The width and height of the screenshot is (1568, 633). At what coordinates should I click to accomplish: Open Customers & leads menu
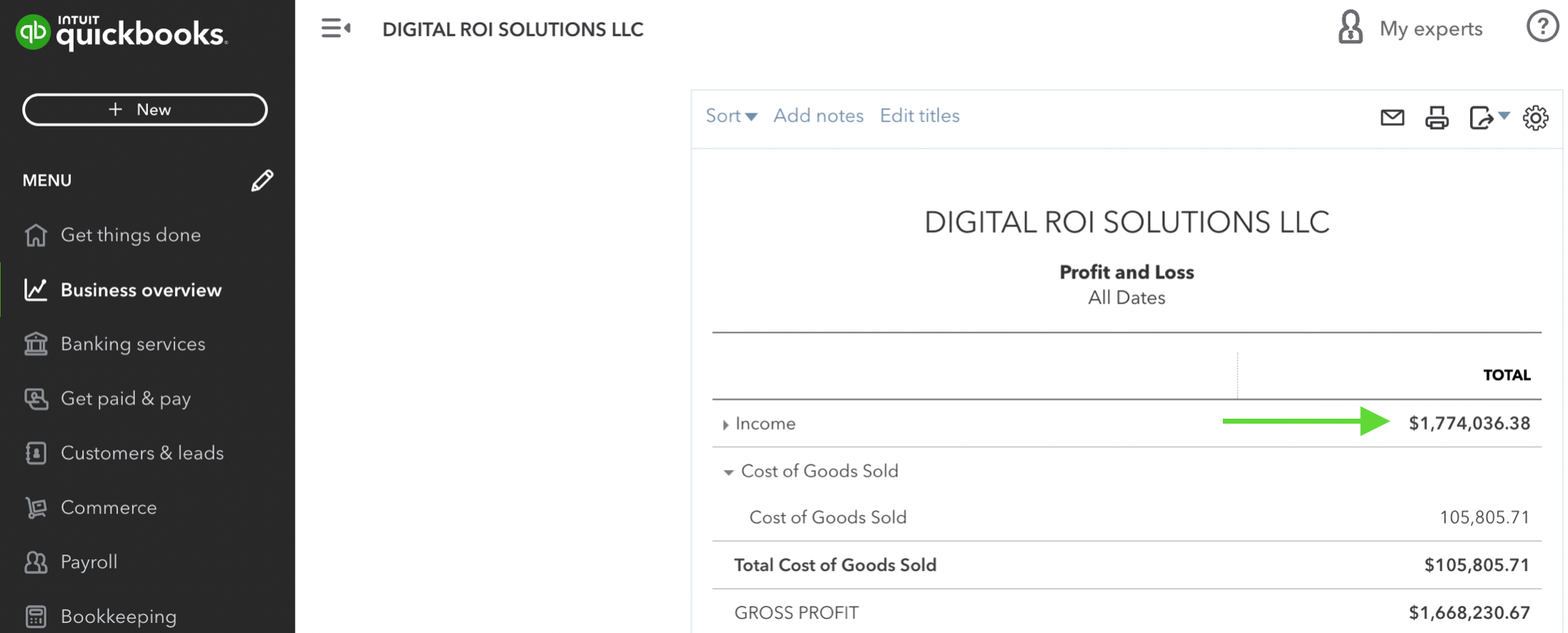(x=142, y=453)
